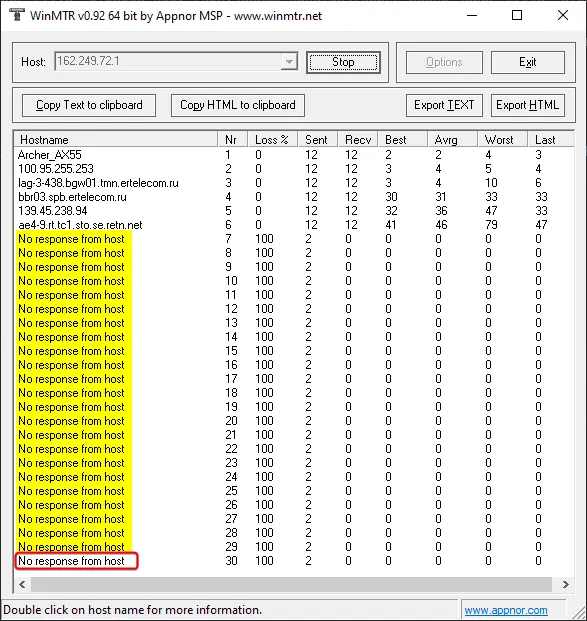Click Loss 100 value in hop 12
Screen dimensions: 587x621
pyautogui.click(x=264, y=309)
